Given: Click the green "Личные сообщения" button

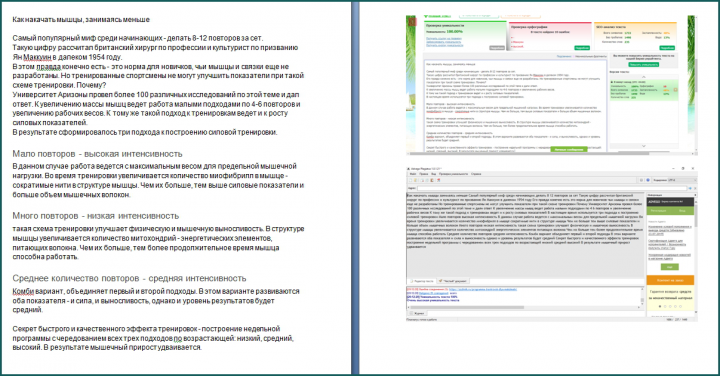Looking at the screenshot, I should [x=569, y=149].
